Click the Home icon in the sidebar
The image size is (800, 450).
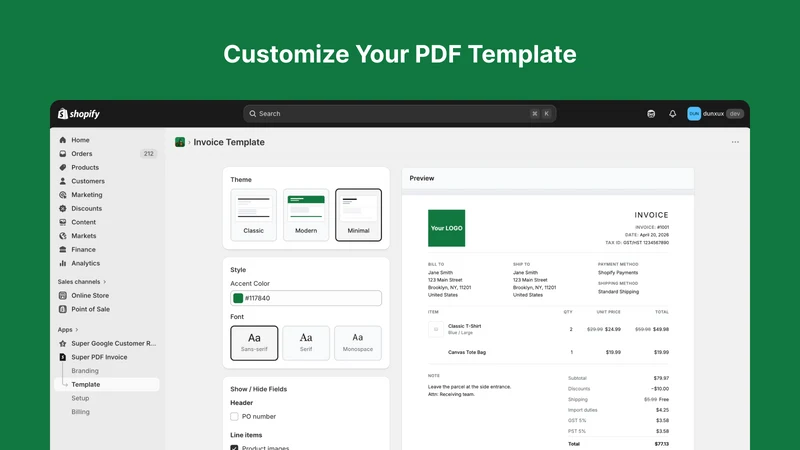63,140
